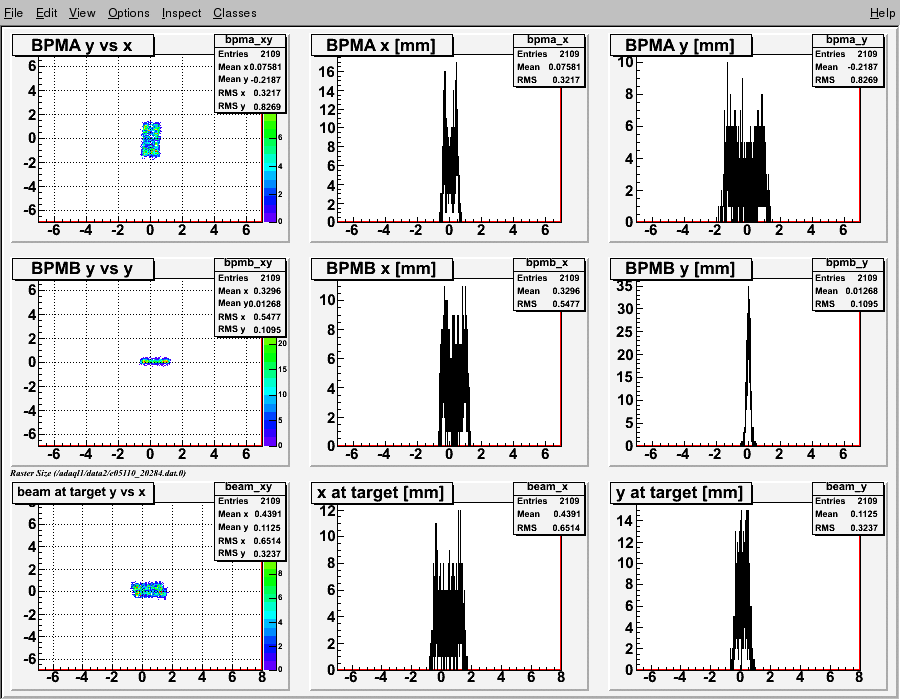Click 'RMS 0.1095' in bpmb_y stats
This screenshot has height=700, width=900.
[x=847, y=304]
